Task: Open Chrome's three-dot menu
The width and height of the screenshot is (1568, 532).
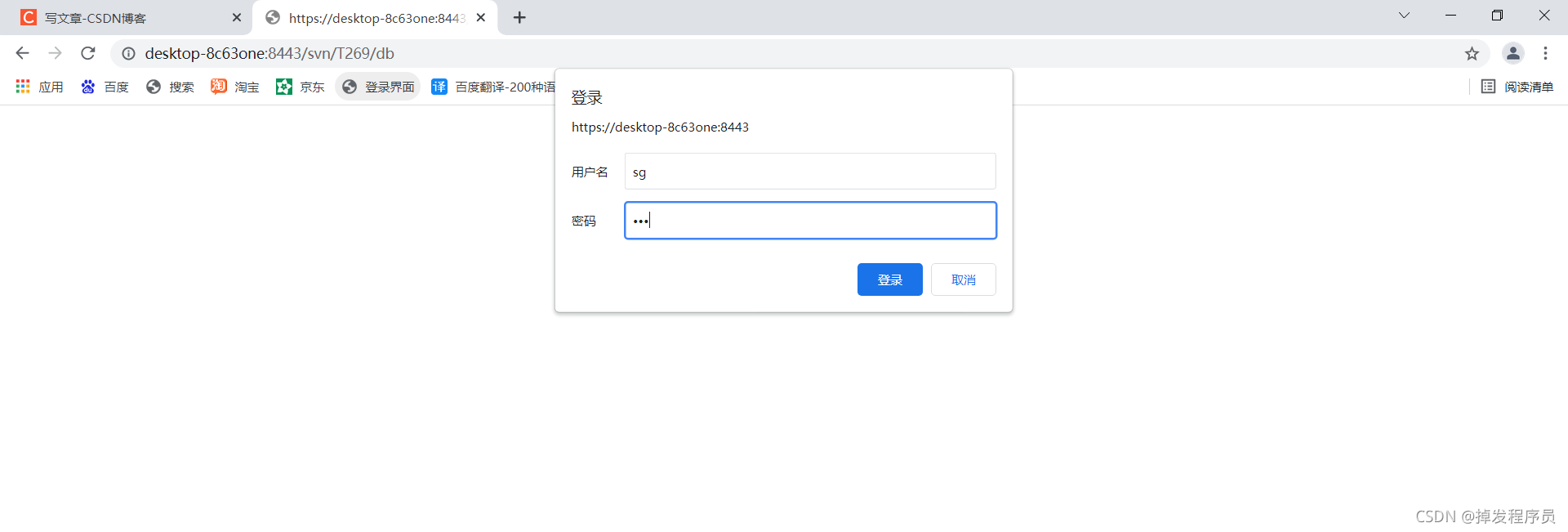Action: pos(1545,53)
